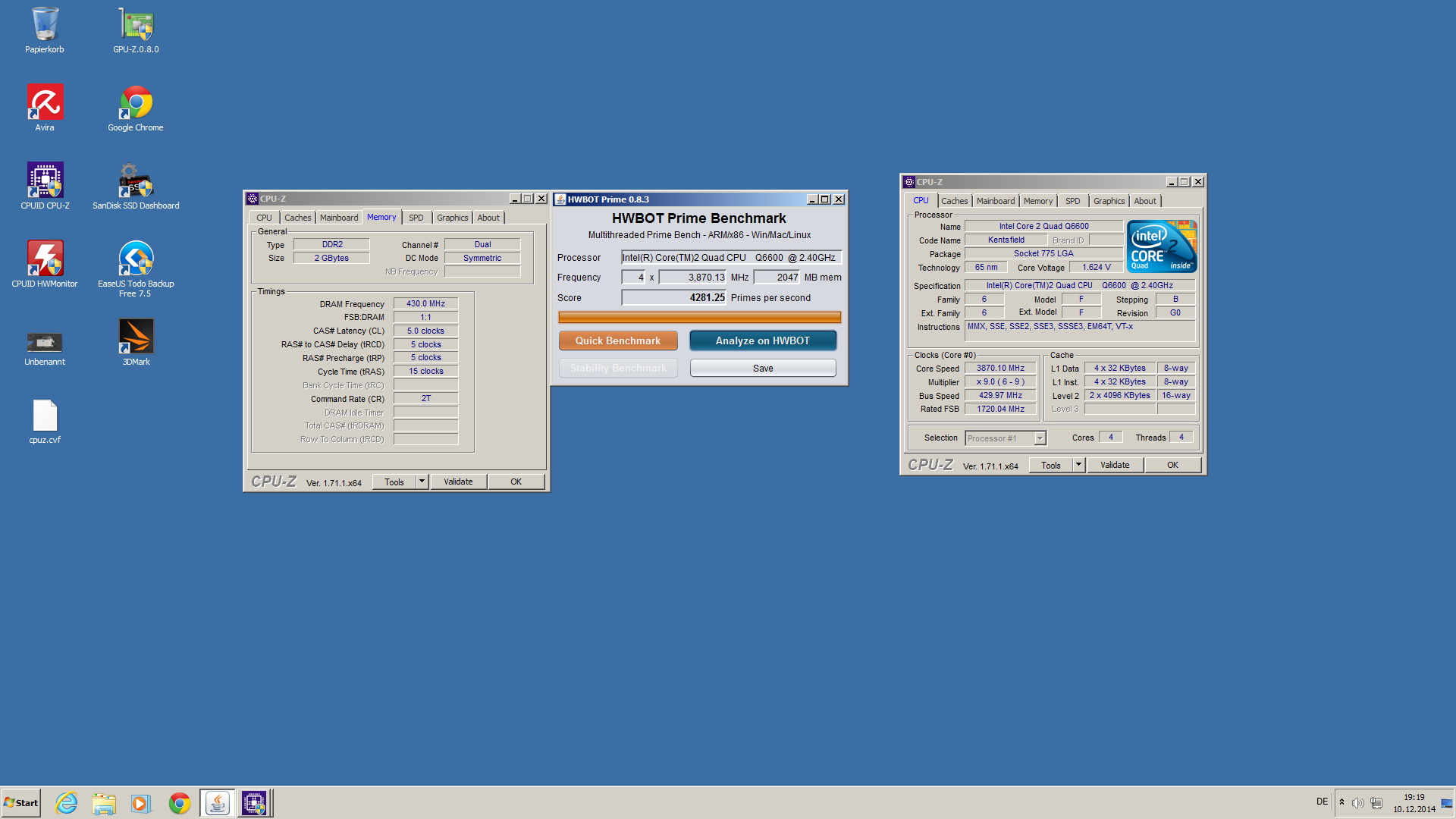Select the CPUID CPU-Z desktop shortcut
This screenshot has width=1456, height=819.
[45, 187]
